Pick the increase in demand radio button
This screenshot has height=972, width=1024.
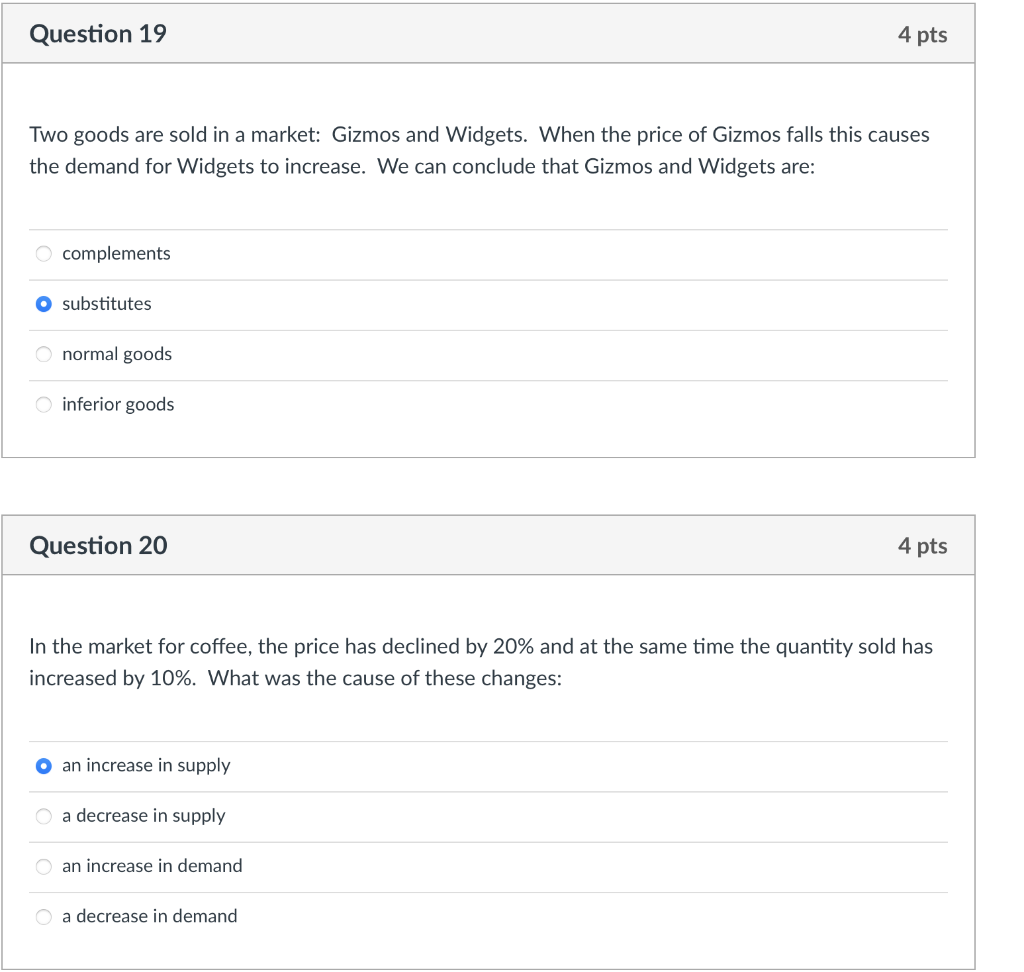click(44, 866)
